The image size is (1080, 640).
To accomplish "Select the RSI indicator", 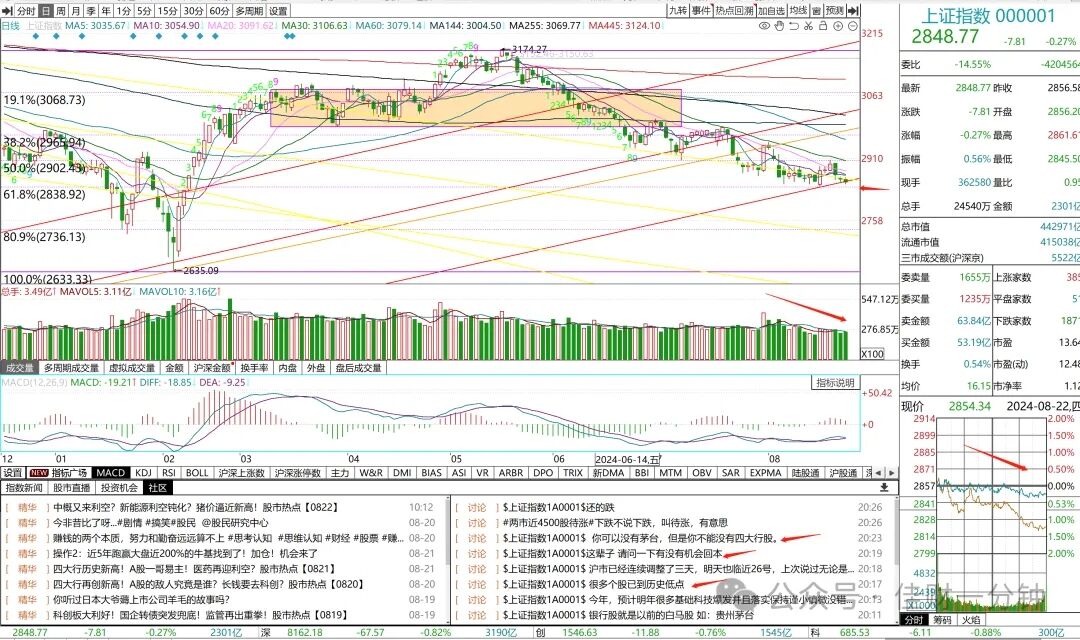I will [169, 473].
